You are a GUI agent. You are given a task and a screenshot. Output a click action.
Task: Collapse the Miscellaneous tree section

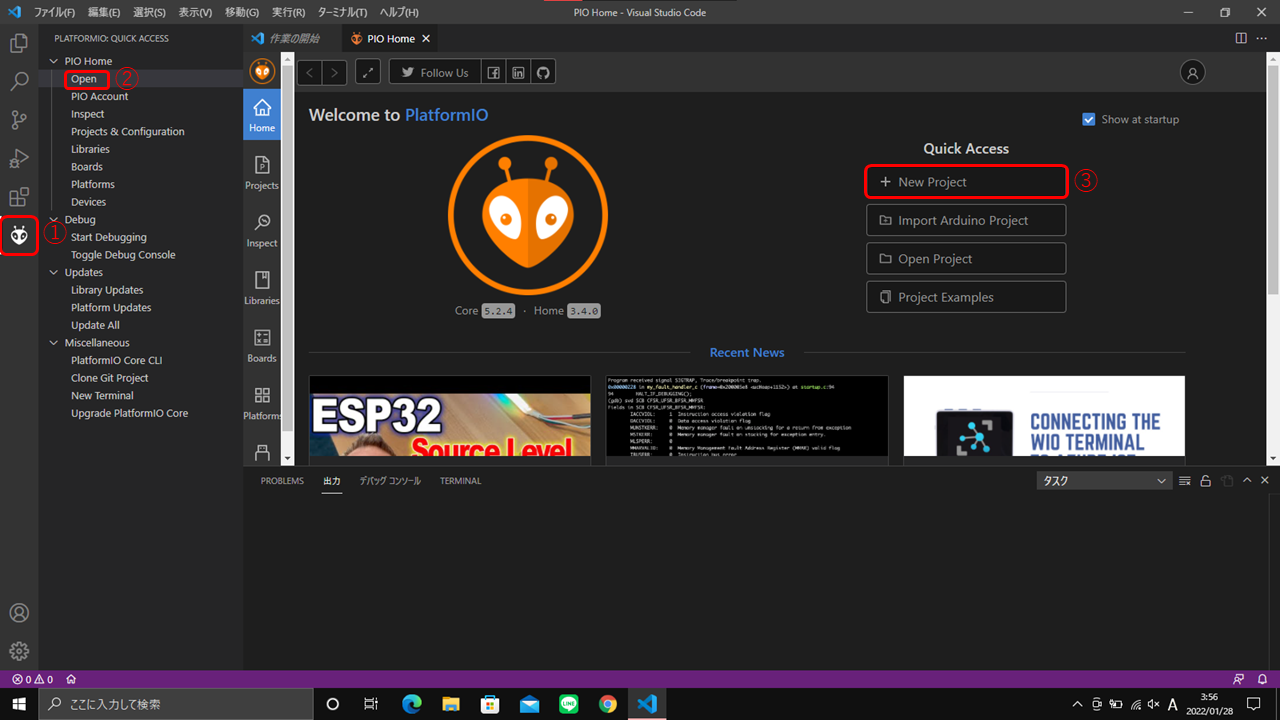tap(54, 343)
